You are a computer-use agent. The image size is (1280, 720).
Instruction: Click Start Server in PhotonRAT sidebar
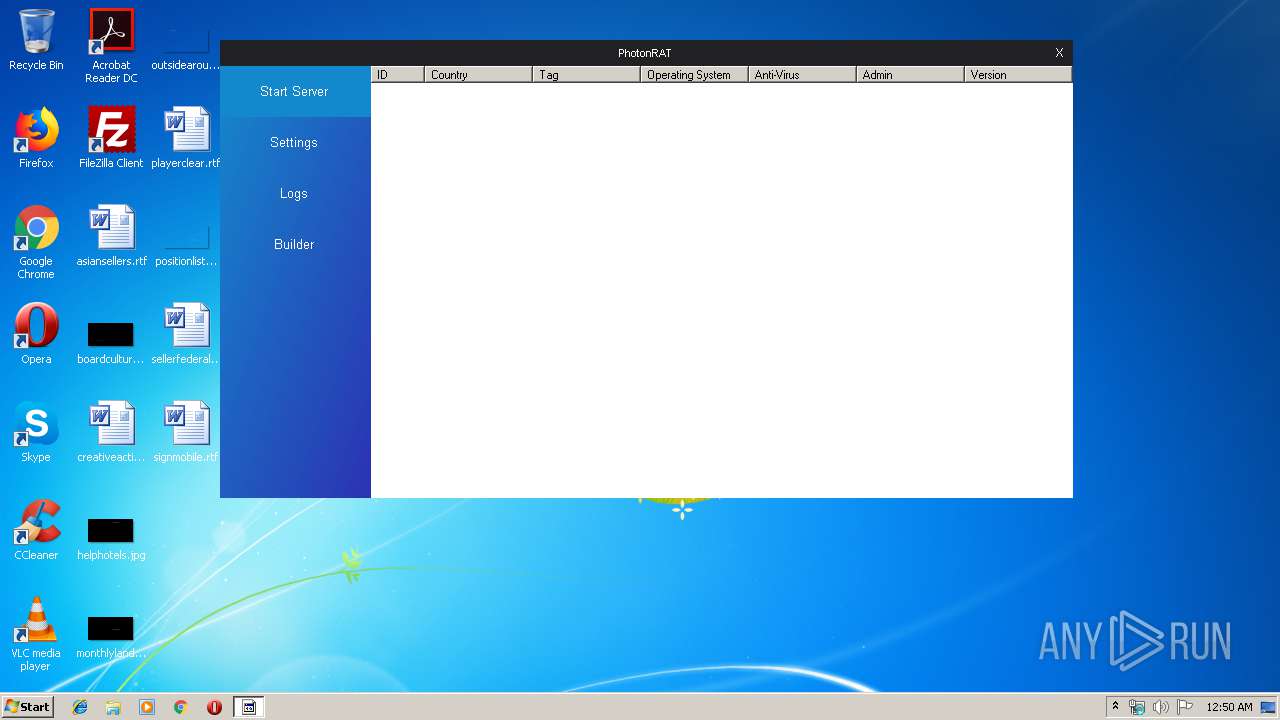(x=295, y=92)
